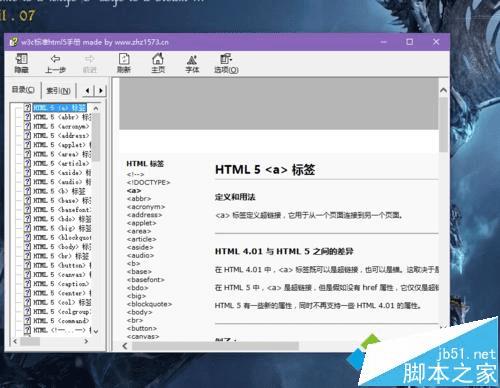Select tree item HTML 5 <applet>
This screenshot has width=500, height=388.
pyautogui.click(x=62, y=145)
